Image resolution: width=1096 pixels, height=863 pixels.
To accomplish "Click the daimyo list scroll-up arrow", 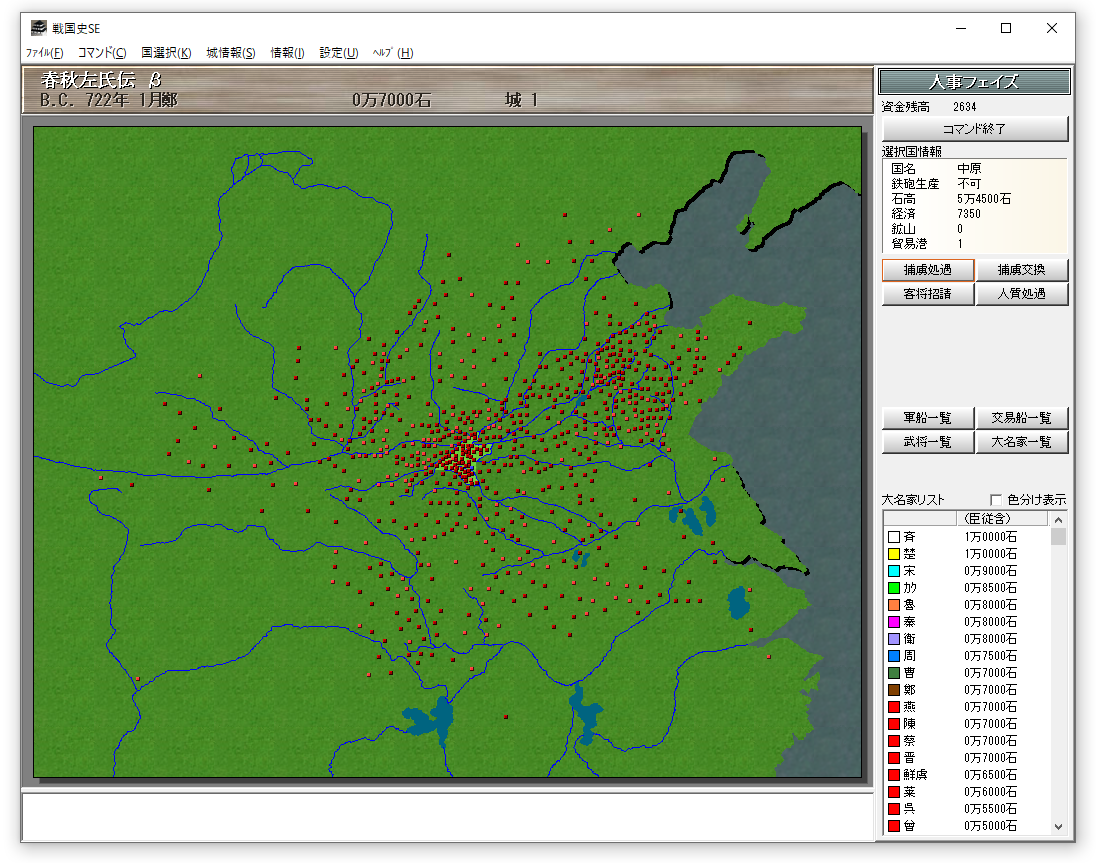I will pyautogui.click(x=1058, y=519).
